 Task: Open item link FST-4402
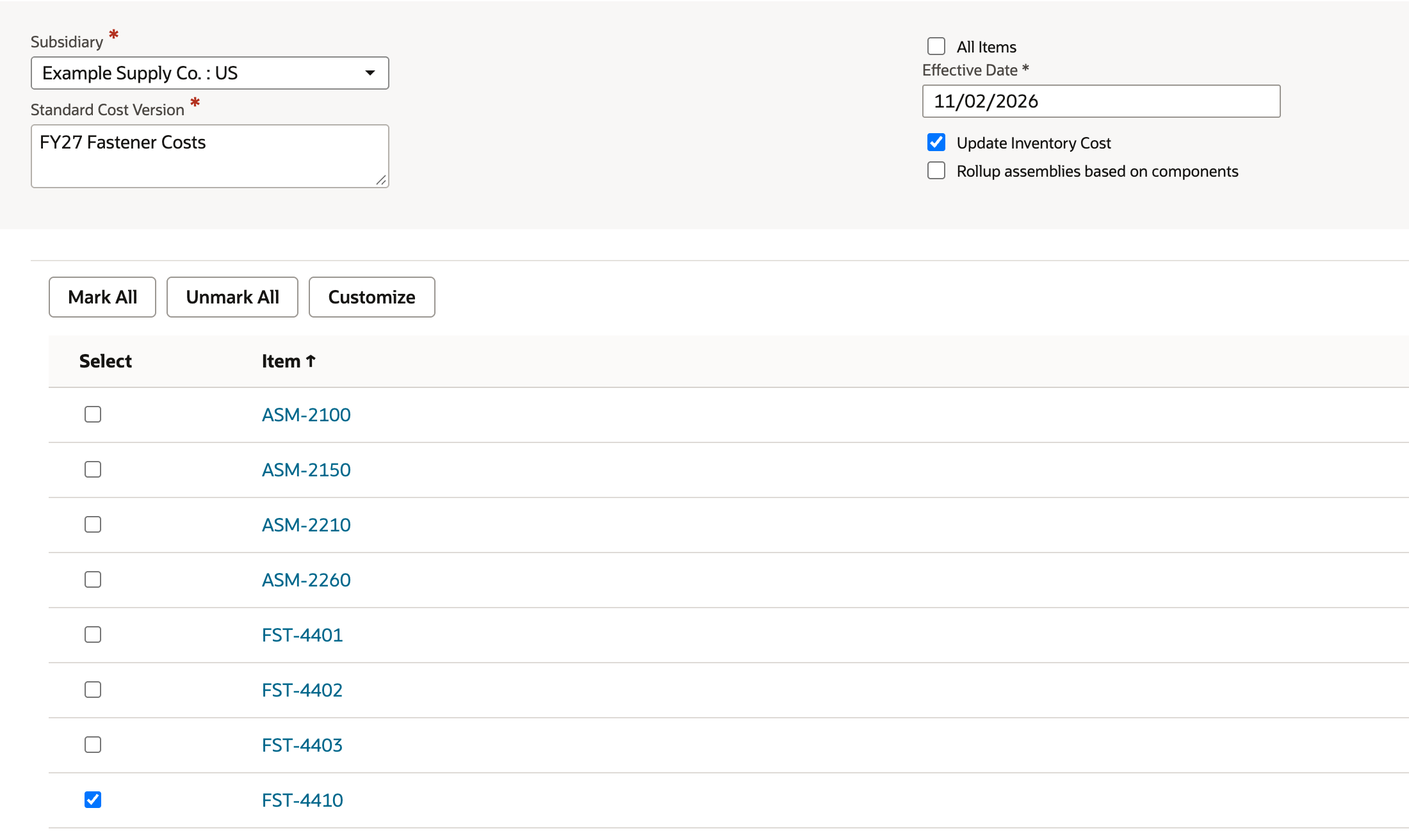pos(302,690)
